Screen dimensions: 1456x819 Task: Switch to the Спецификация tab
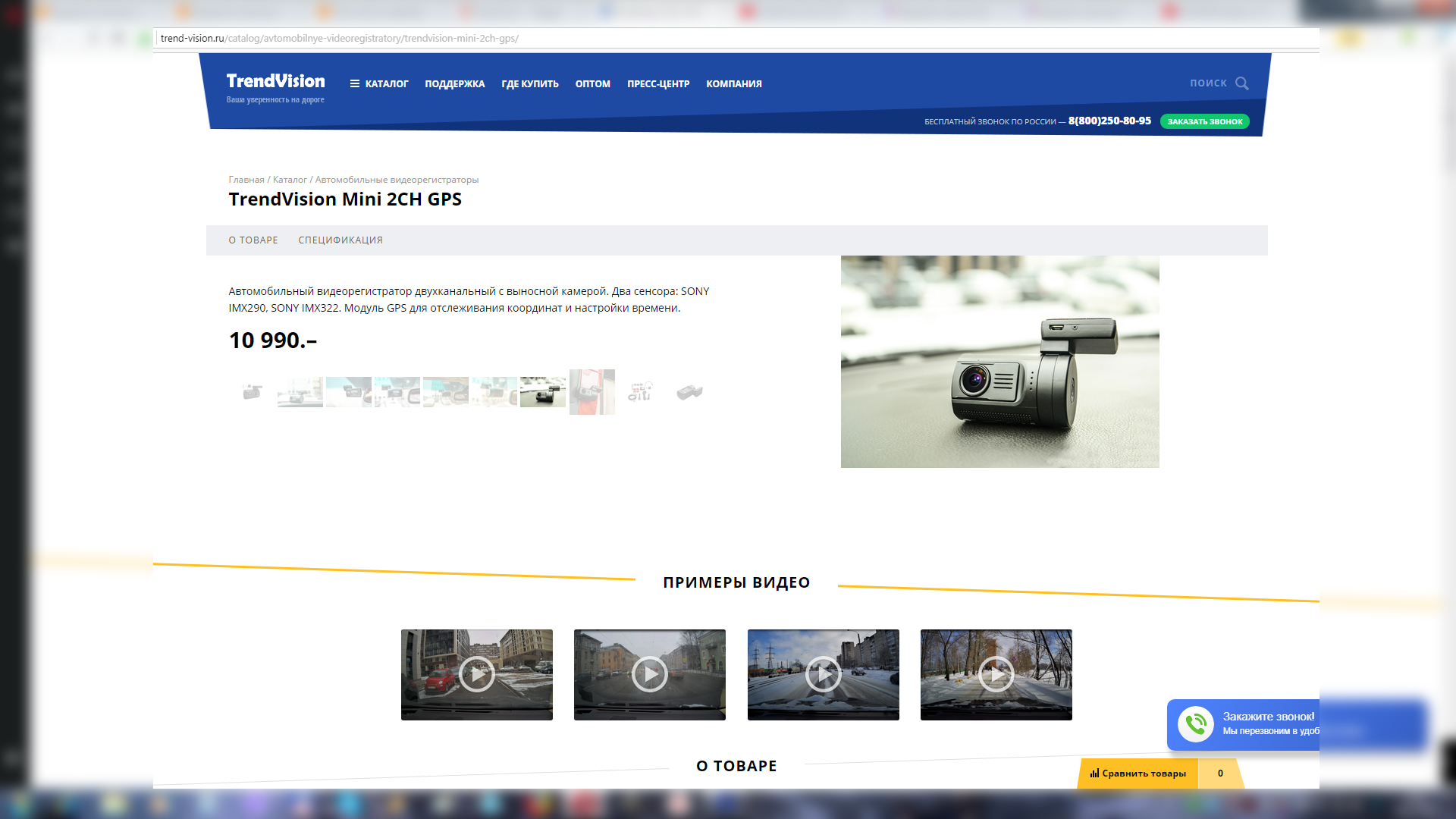coord(340,240)
